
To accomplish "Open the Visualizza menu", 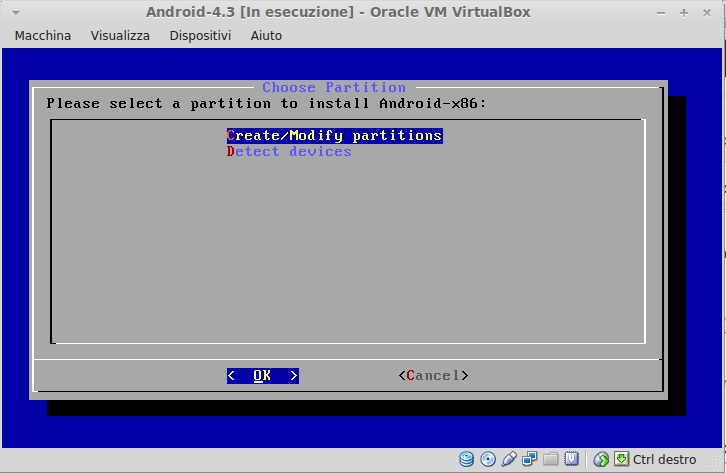I will [x=120, y=36].
